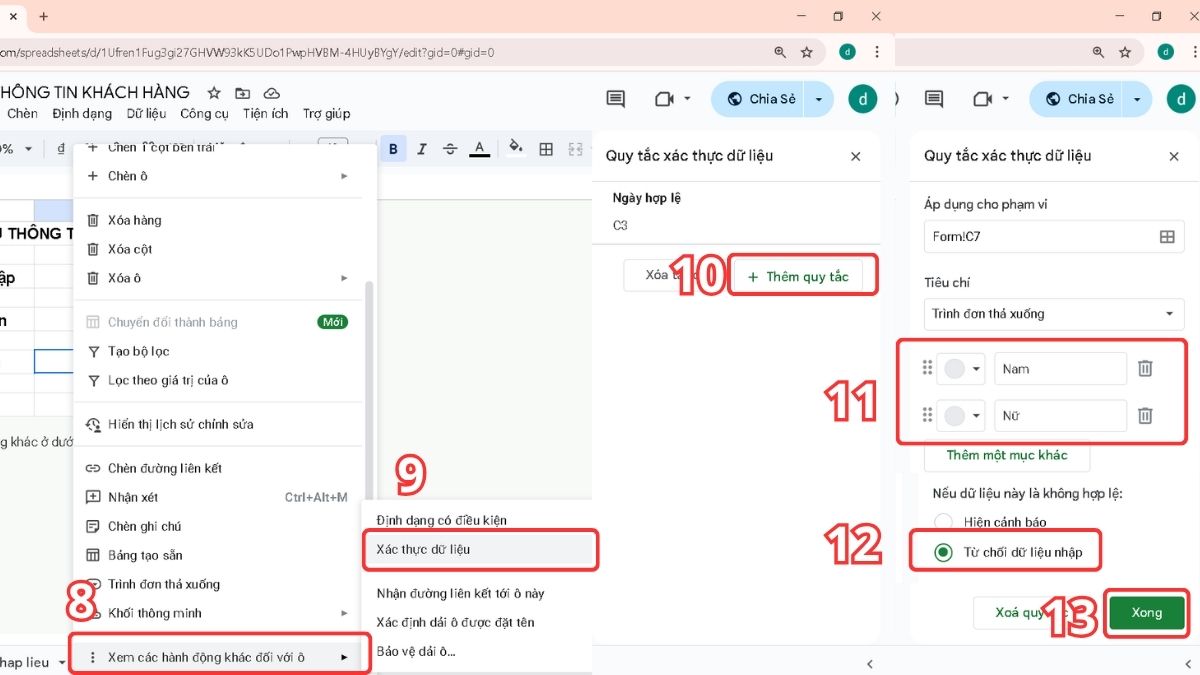Toggle bold formatting in the Sheets toolbar
Screen dimensions: 1200x675
pyautogui.click(x=393, y=149)
